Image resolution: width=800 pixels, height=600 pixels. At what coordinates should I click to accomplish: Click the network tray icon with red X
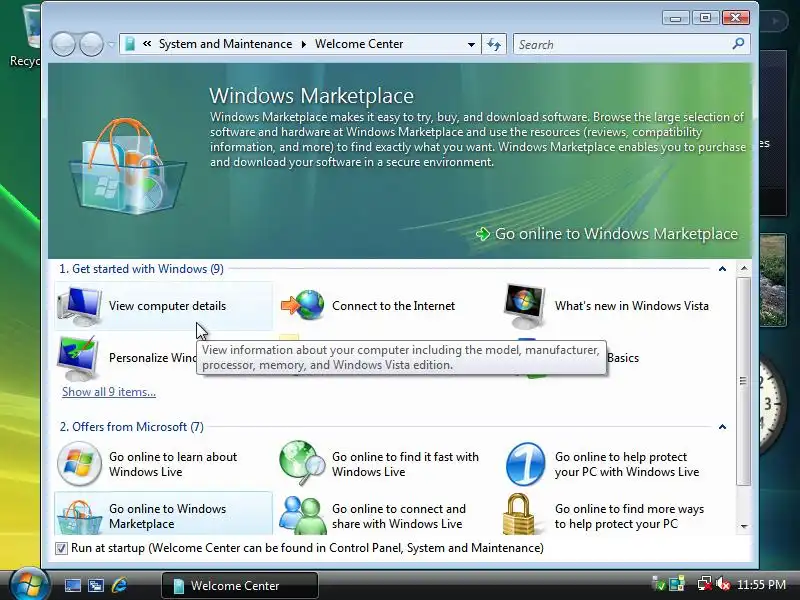click(705, 584)
